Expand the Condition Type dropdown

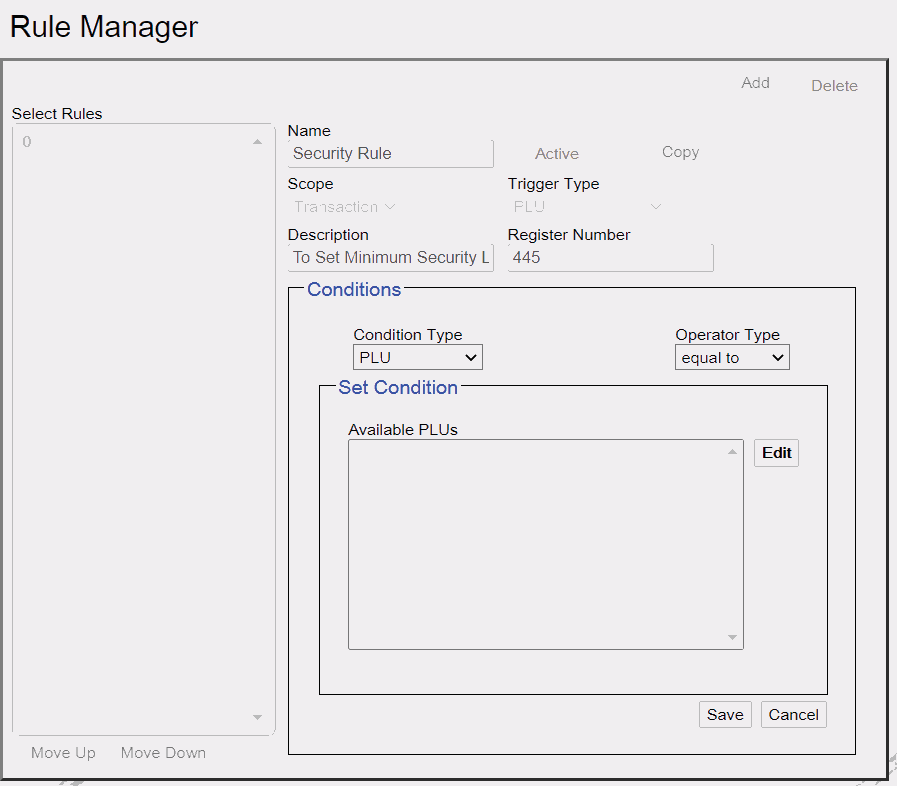tap(418, 358)
